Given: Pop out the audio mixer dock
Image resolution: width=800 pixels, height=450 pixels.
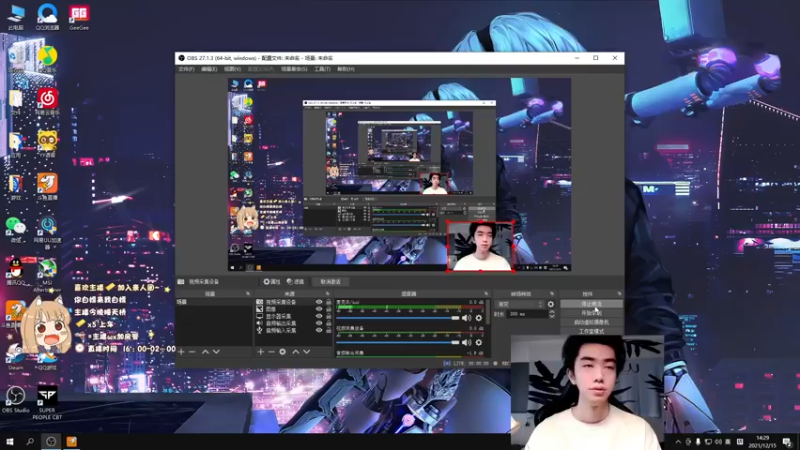Looking at the screenshot, I should [x=486, y=294].
